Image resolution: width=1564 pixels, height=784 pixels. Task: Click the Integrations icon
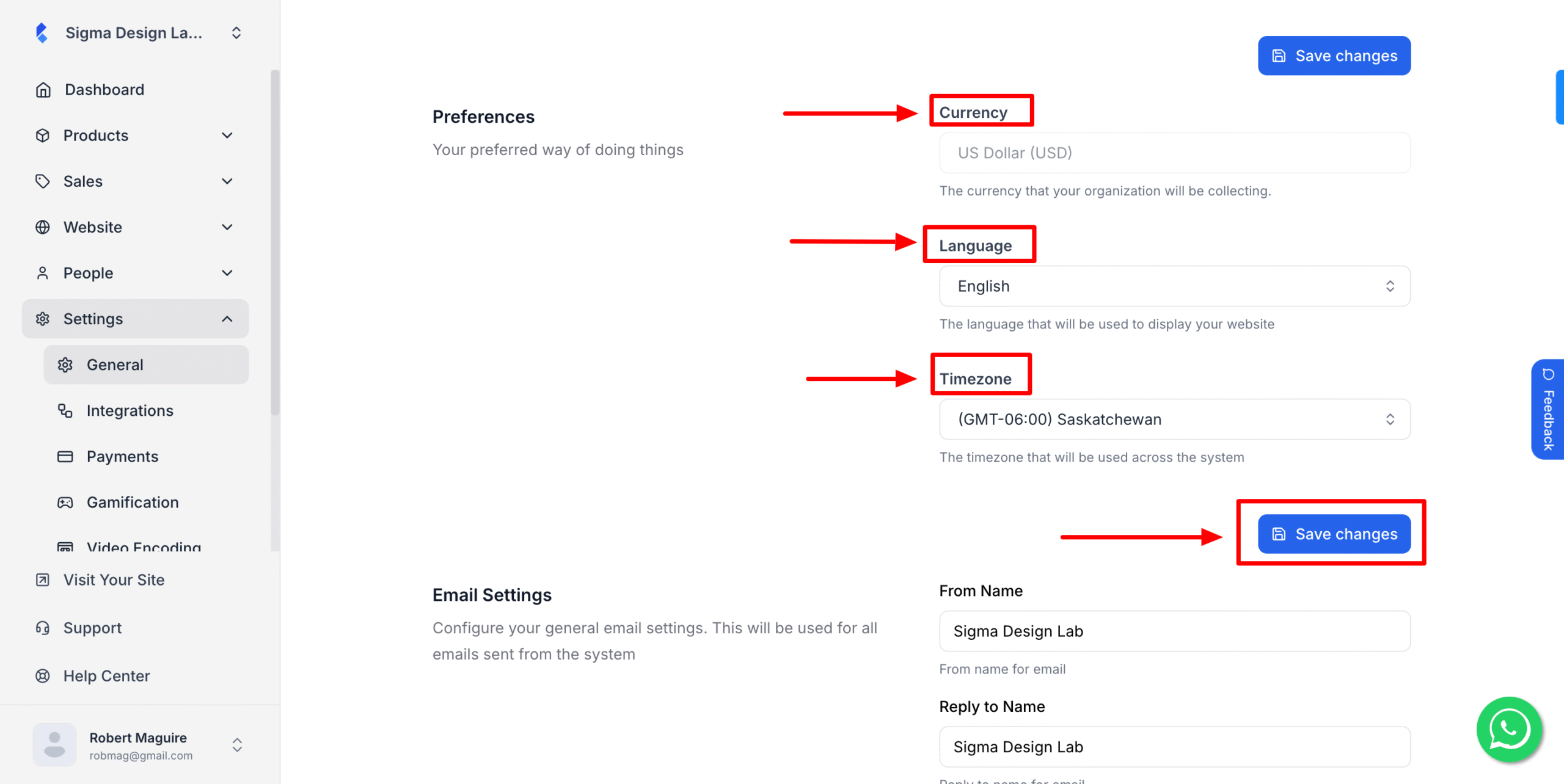[65, 410]
